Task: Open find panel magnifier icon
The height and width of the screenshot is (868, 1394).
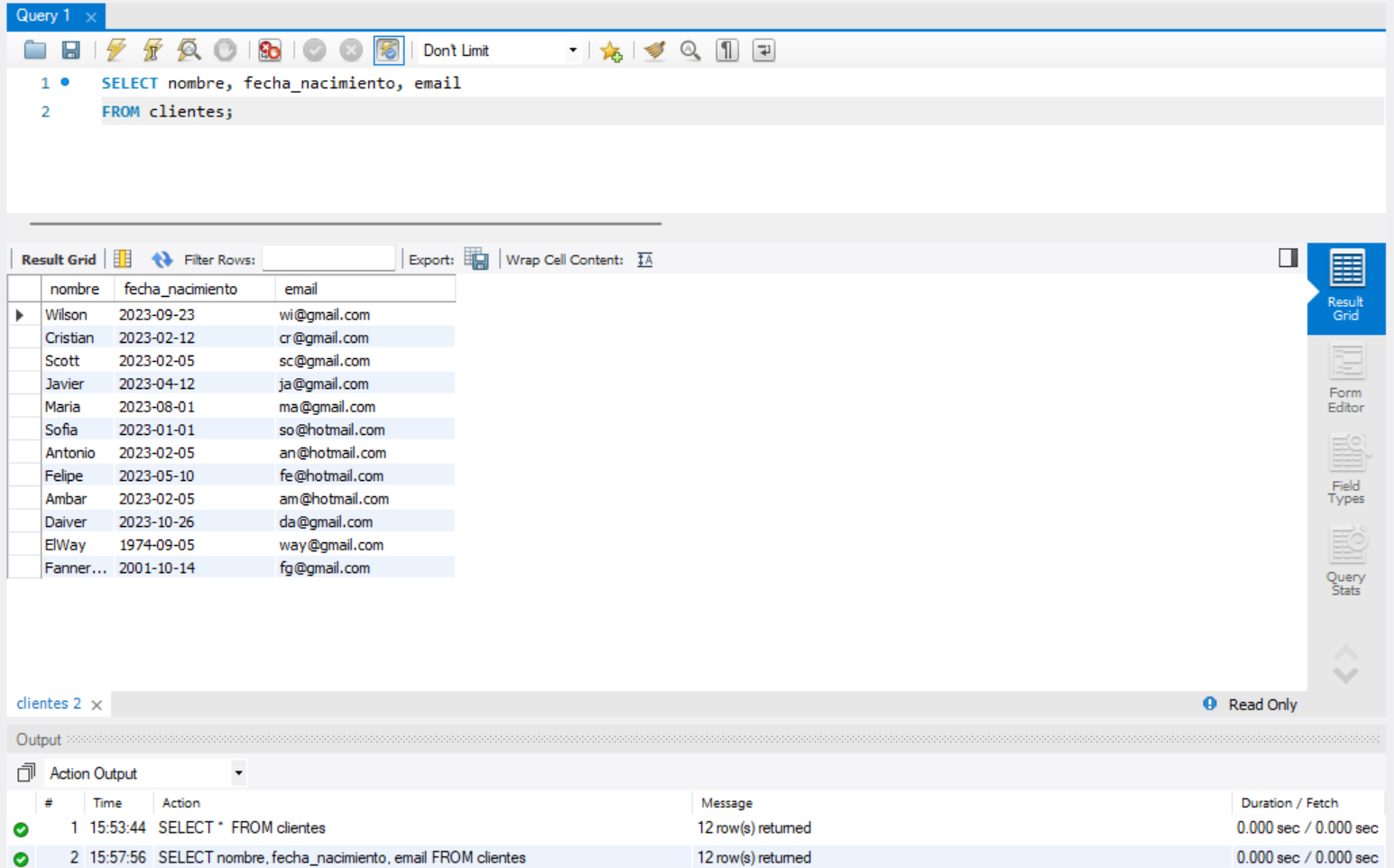Action: coord(690,51)
